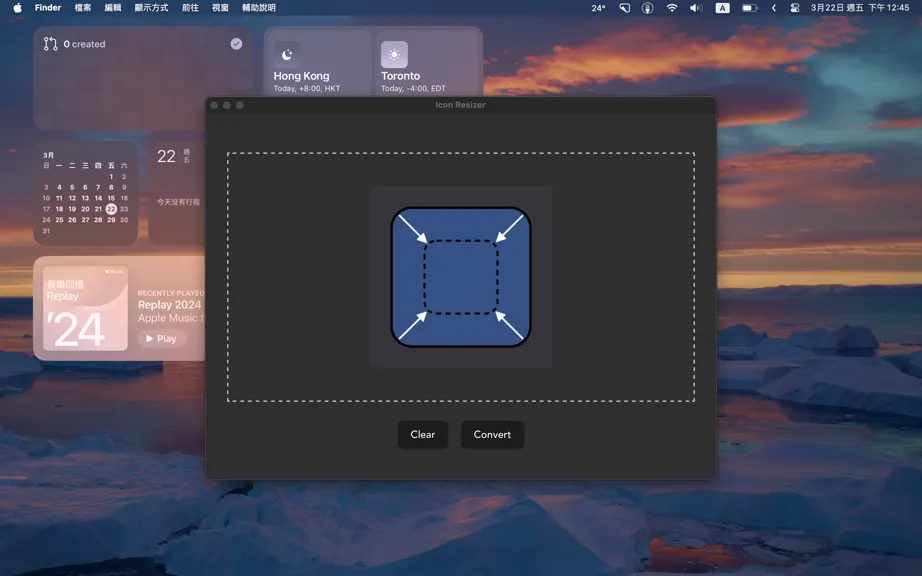
Task: Open the 輔助說明 menu
Action: point(259,8)
